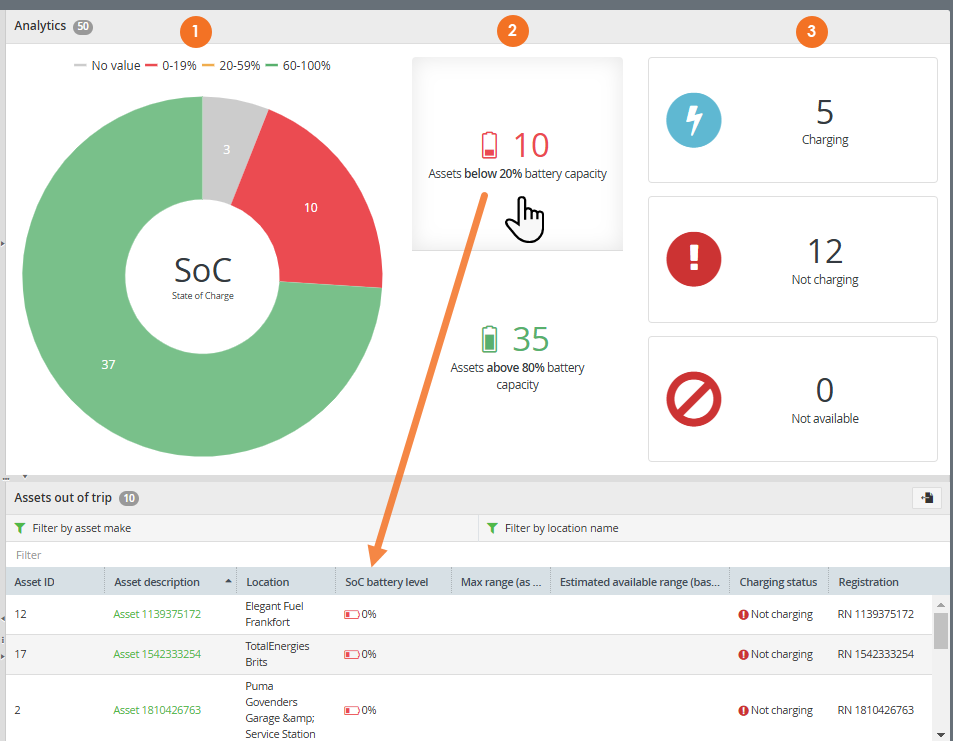Click the blue Charging lightning bolt icon
The image size is (953, 741).
pos(693,120)
